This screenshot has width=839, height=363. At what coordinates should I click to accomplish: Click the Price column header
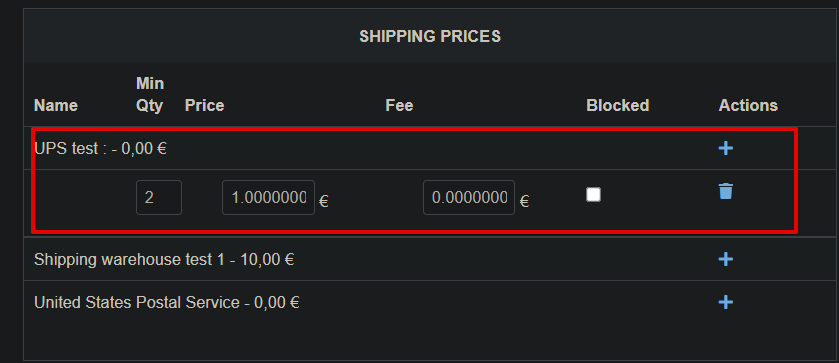[204, 105]
